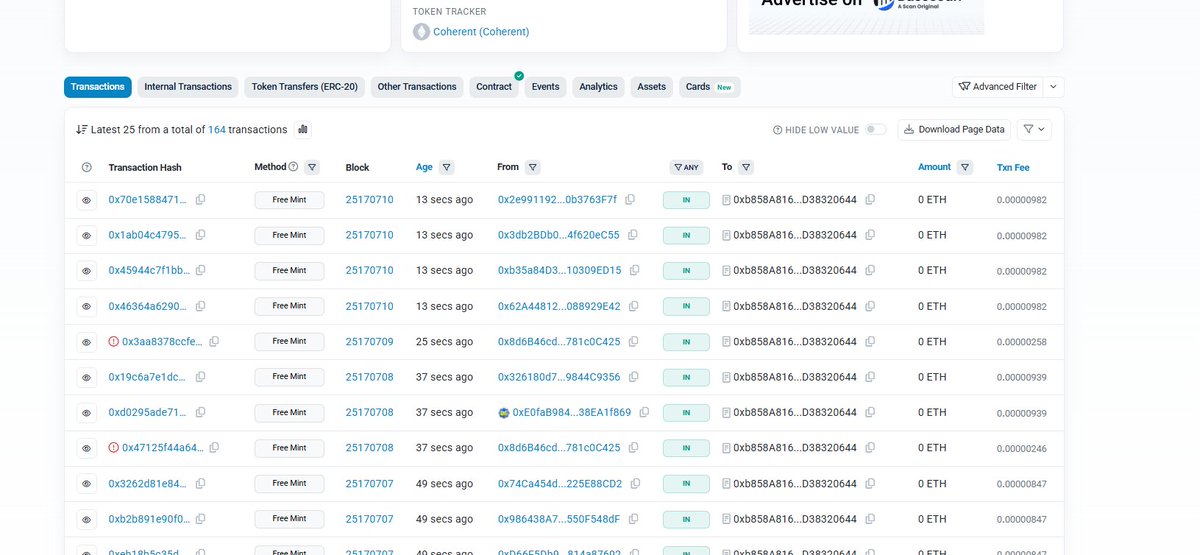Copy From address 0x2e991192...0b3763F7f
The image size is (1200, 555).
(x=630, y=200)
